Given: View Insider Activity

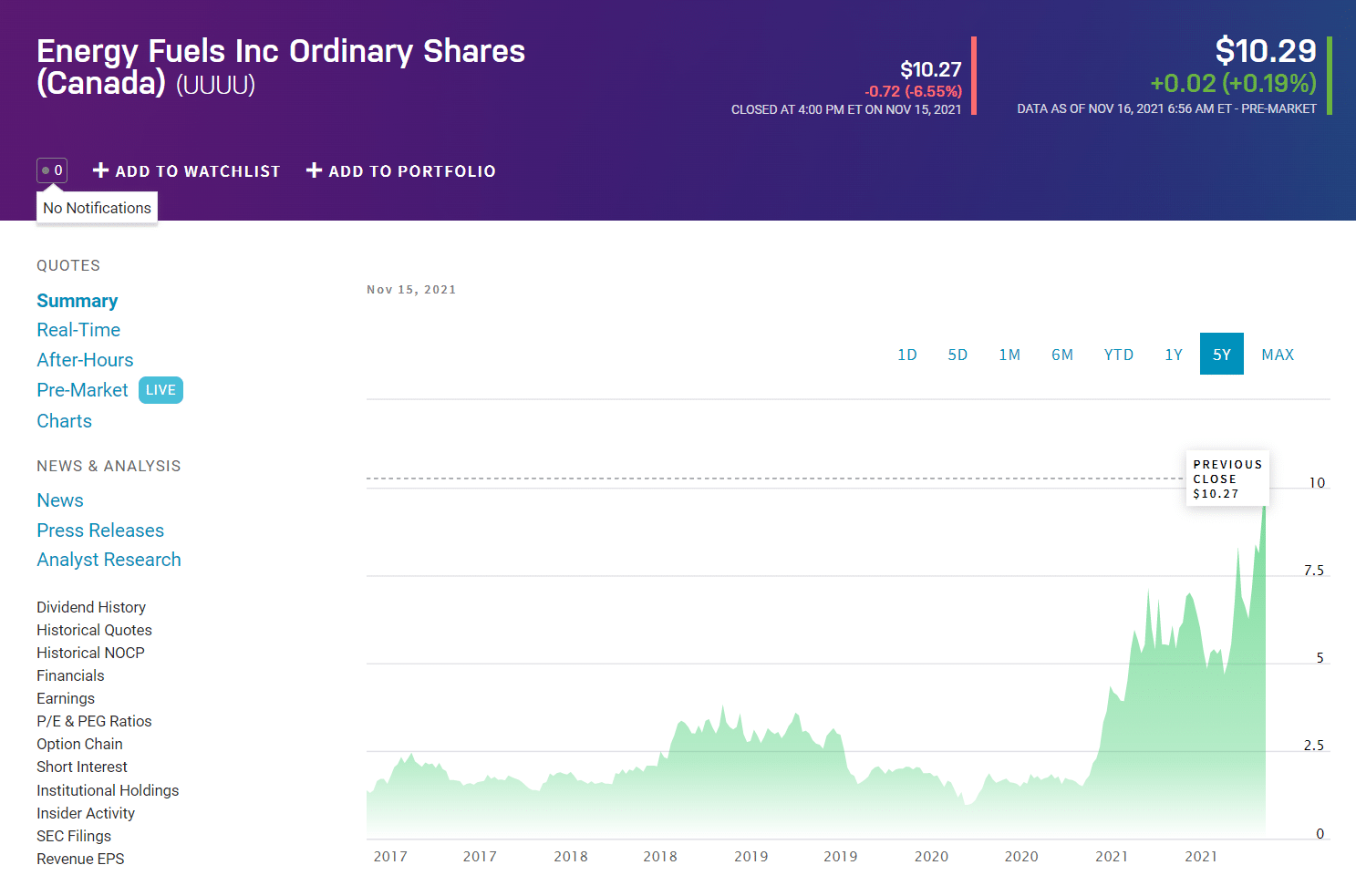Looking at the screenshot, I should tap(86, 813).
